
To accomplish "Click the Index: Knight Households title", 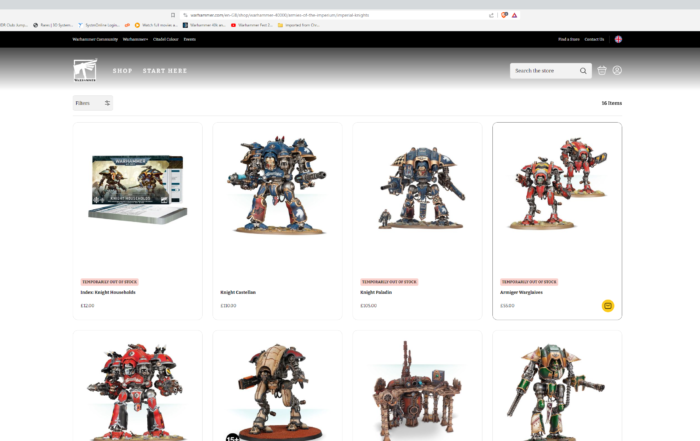I will point(108,292).
